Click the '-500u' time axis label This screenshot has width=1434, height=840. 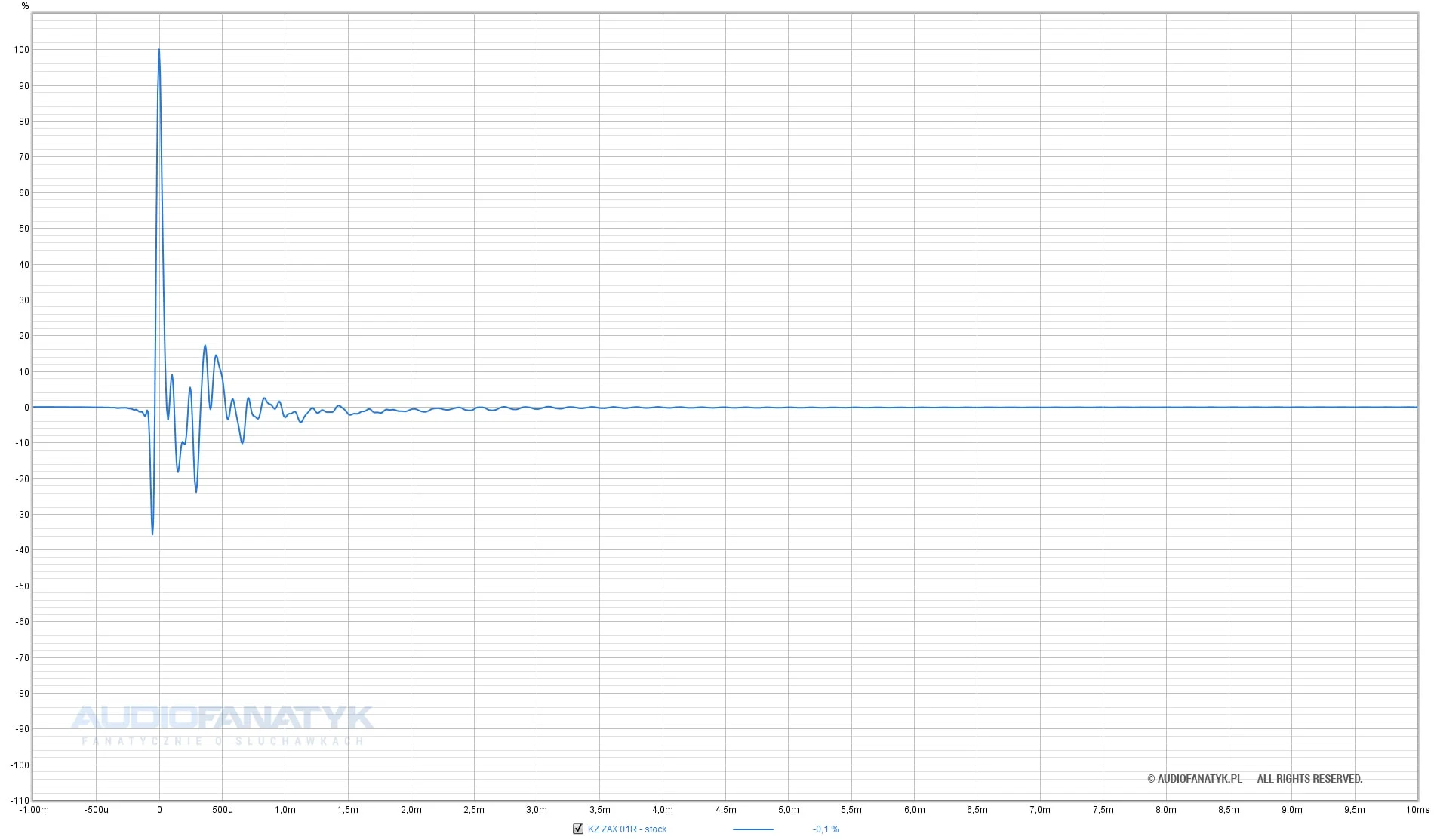click(x=96, y=810)
